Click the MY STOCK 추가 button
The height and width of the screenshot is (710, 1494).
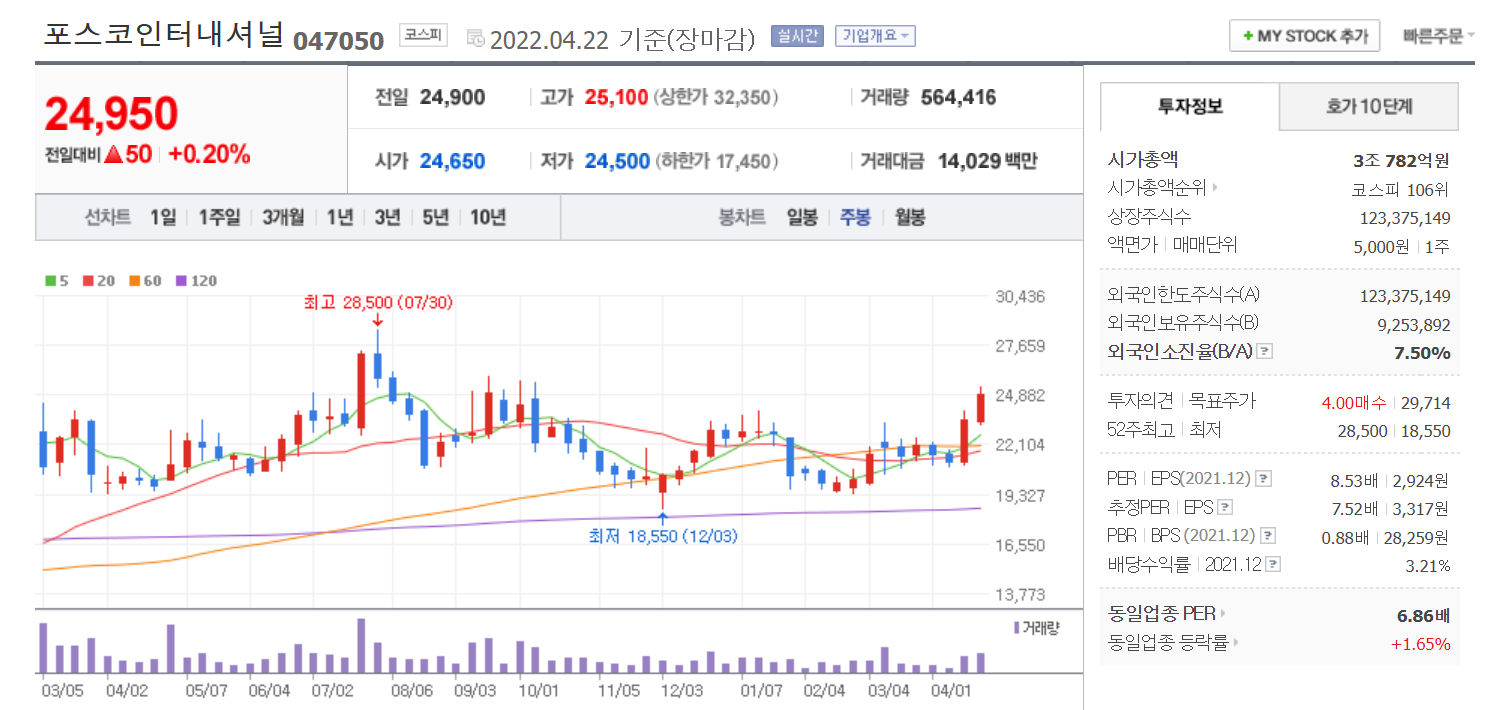pyautogui.click(x=1304, y=36)
